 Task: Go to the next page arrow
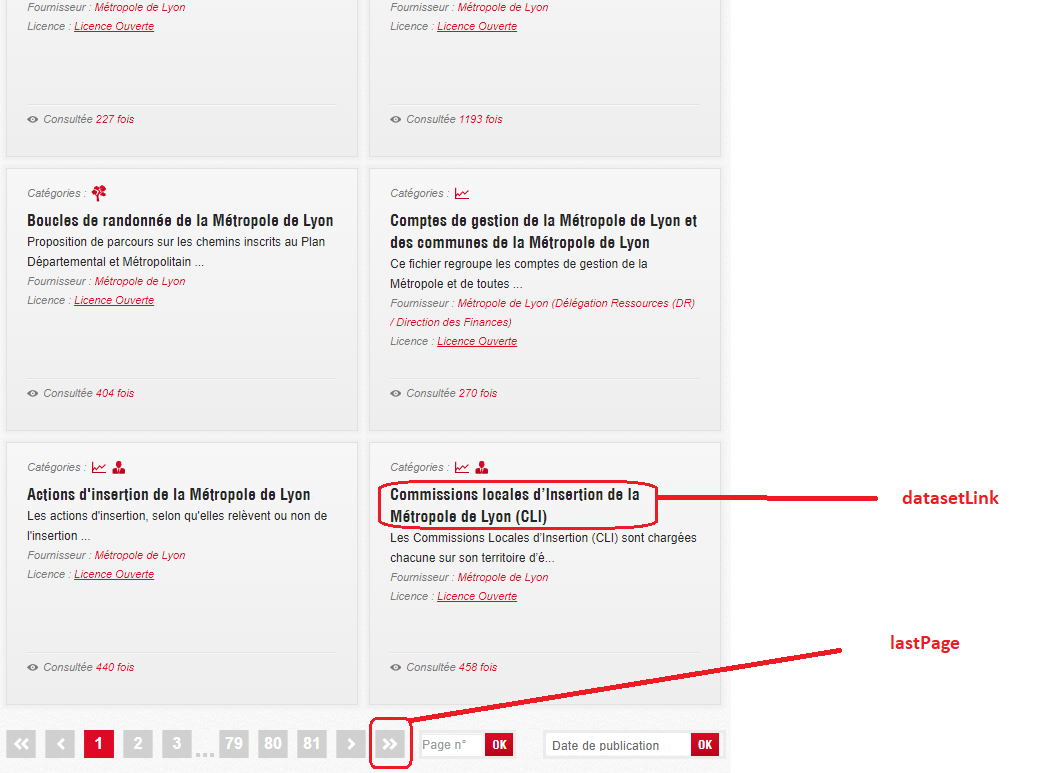[x=351, y=744]
